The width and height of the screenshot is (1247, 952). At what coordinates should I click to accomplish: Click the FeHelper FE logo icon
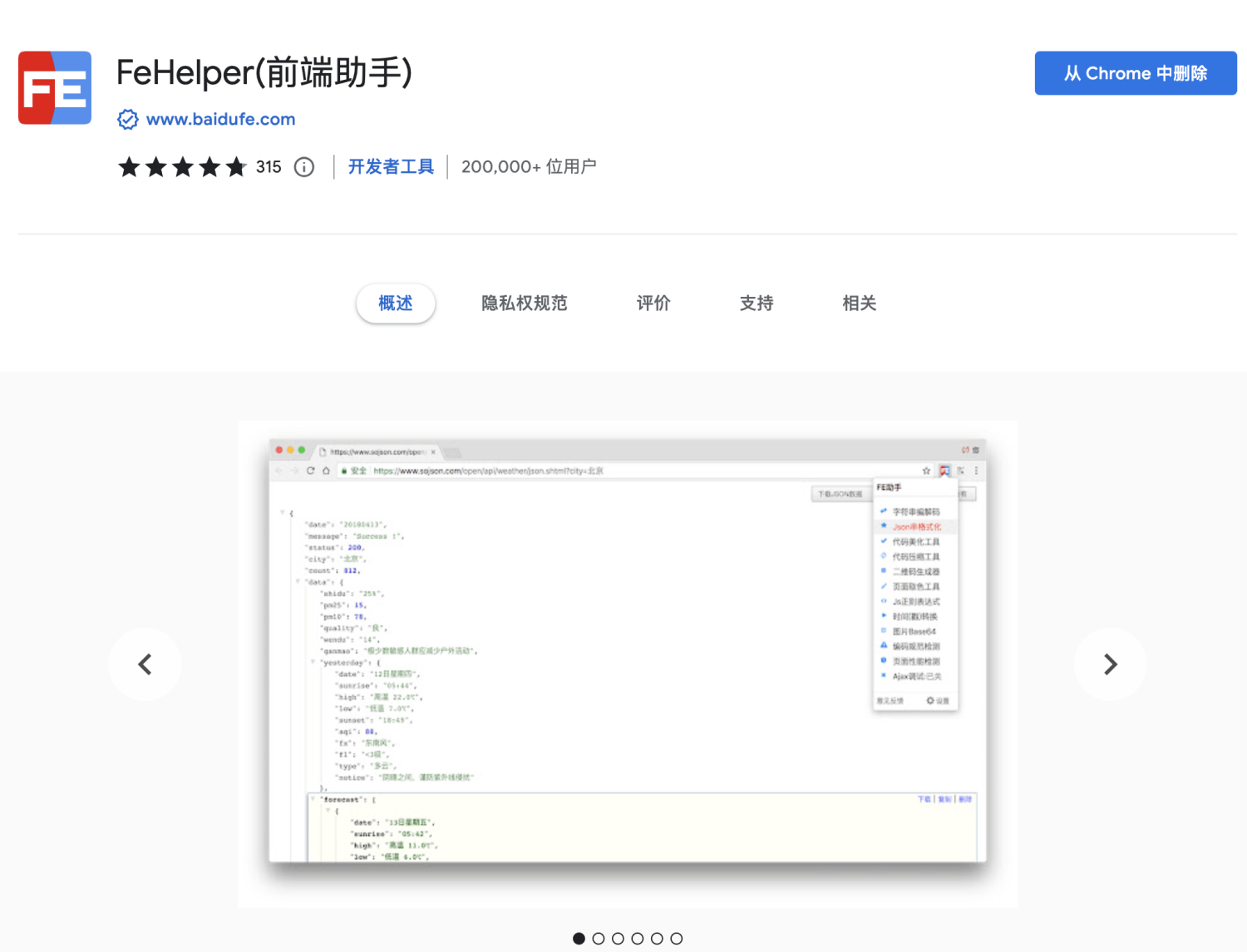point(55,88)
